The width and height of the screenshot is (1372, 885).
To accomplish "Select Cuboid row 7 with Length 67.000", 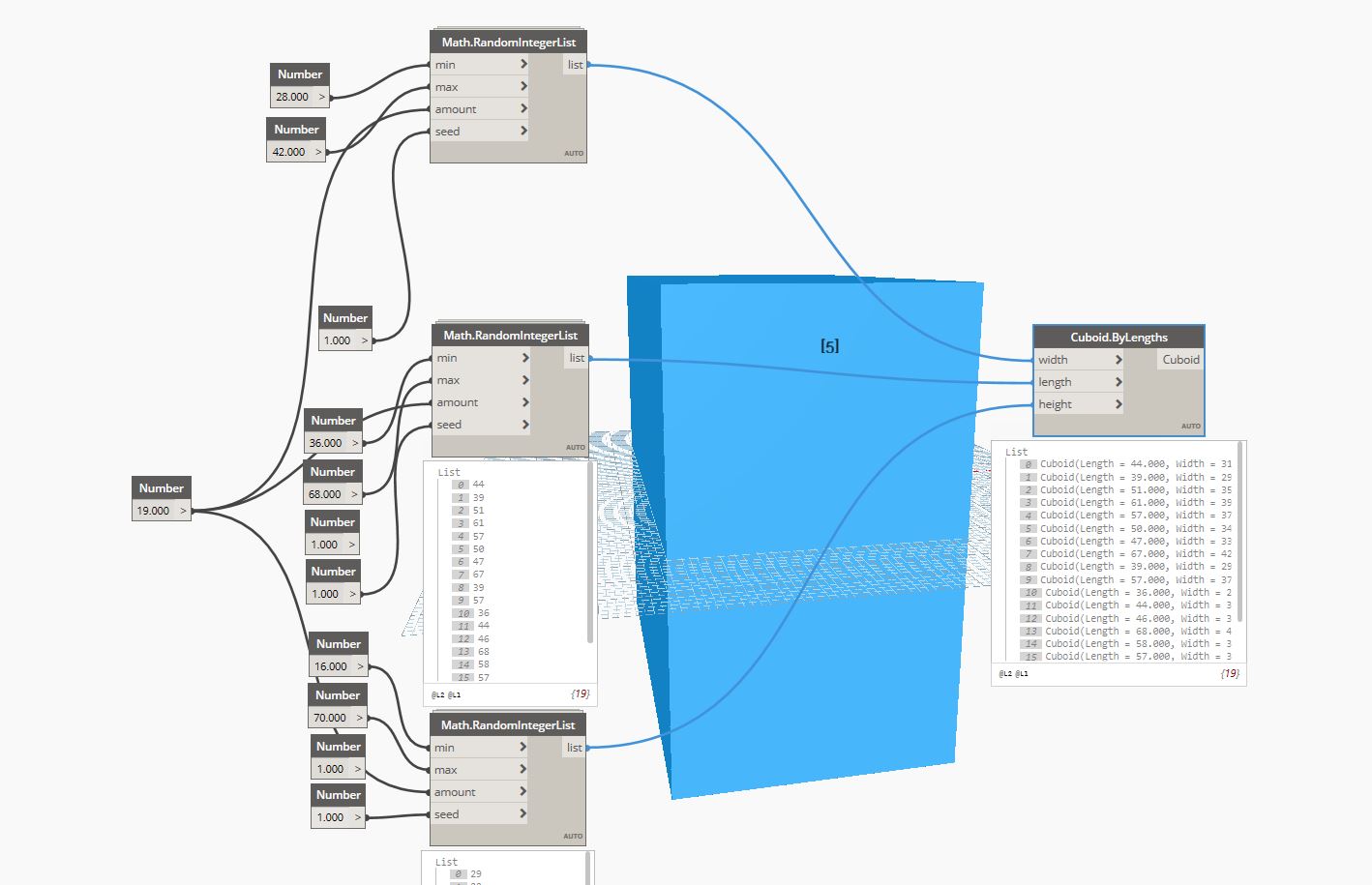I will click(1126, 554).
